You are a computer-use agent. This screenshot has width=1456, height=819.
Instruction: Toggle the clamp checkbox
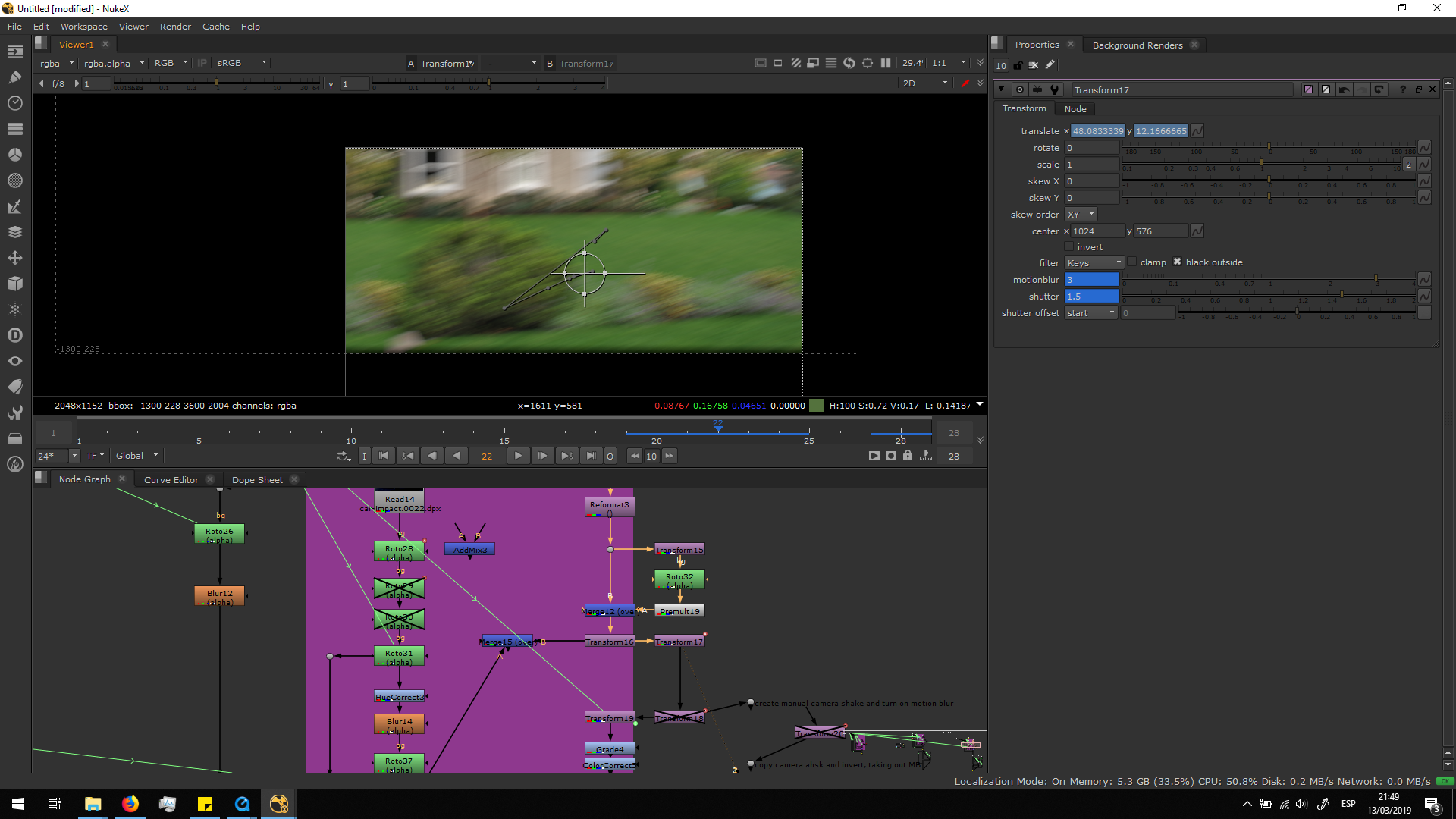(x=1132, y=262)
